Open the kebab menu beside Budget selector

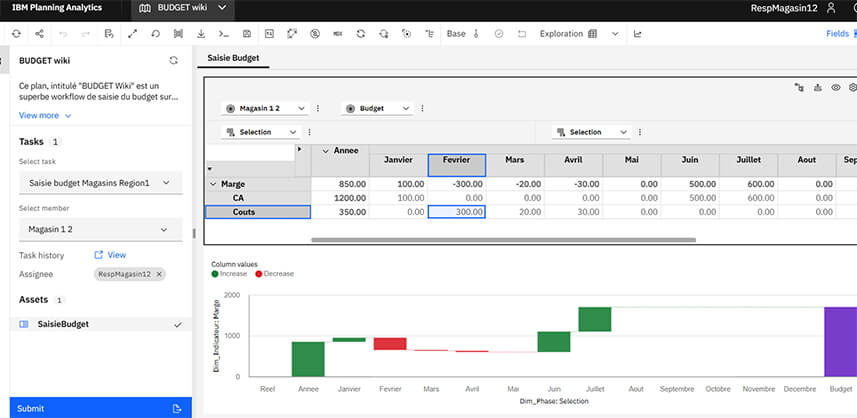click(x=422, y=108)
